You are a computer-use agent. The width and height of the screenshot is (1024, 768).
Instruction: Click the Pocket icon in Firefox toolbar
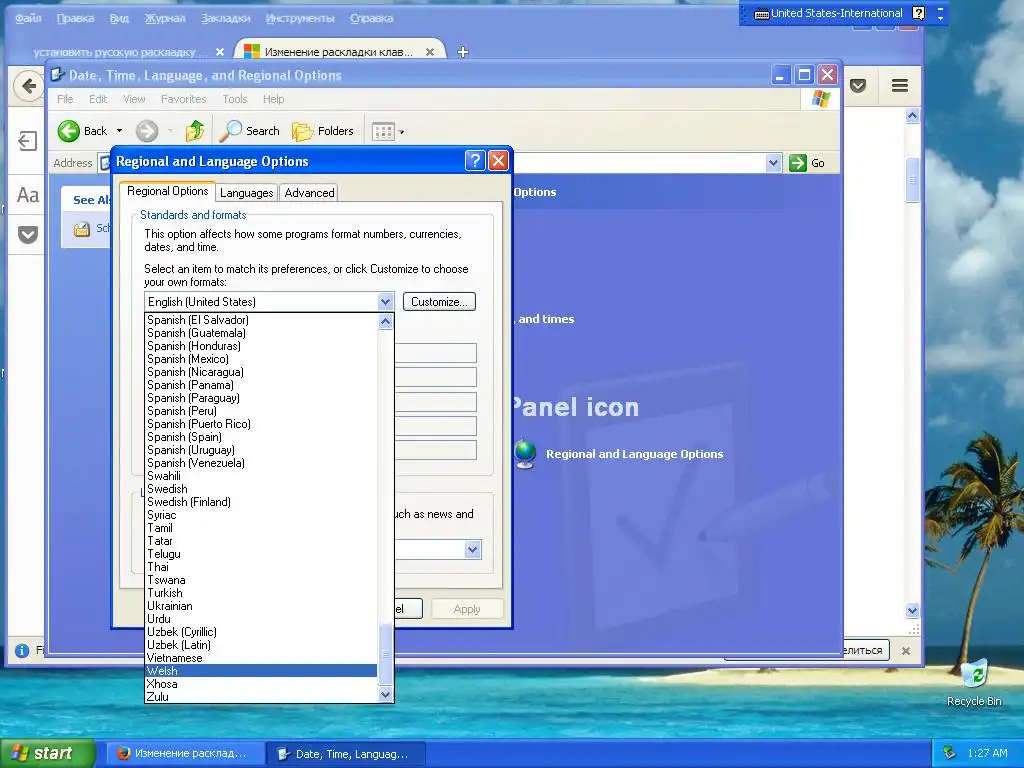coord(858,86)
